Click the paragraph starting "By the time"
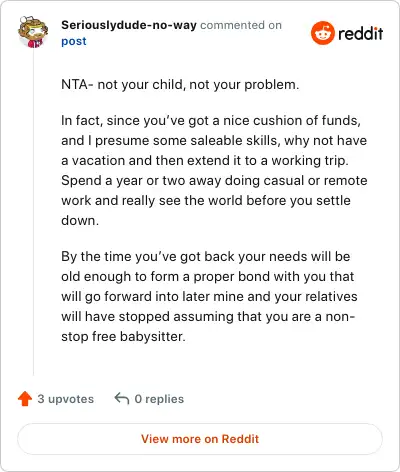400x472 pixels. tap(209, 296)
